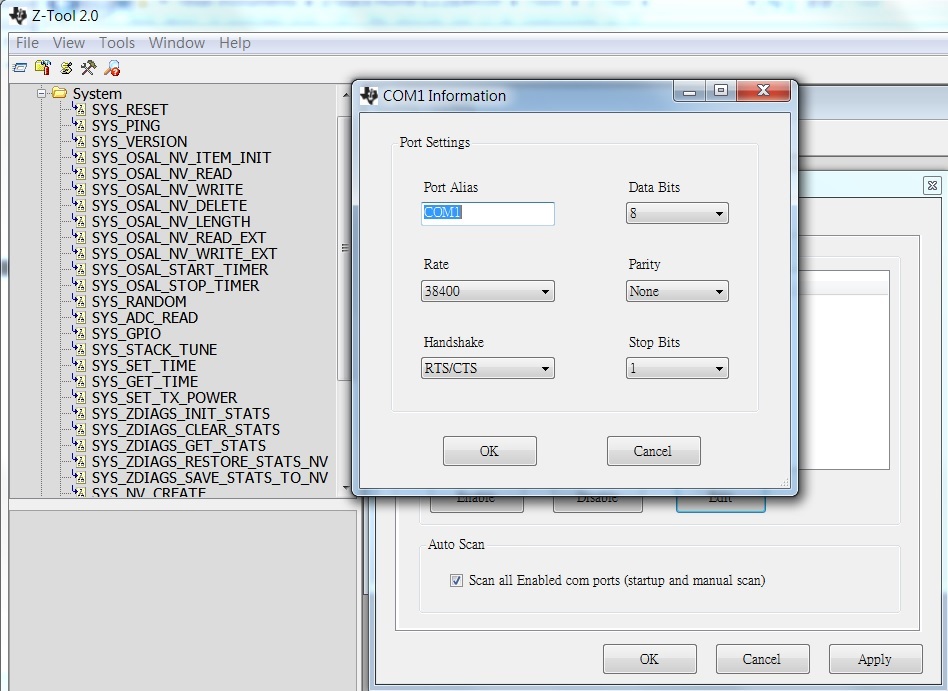Open the wrench and hammer tools icon

(88, 68)
